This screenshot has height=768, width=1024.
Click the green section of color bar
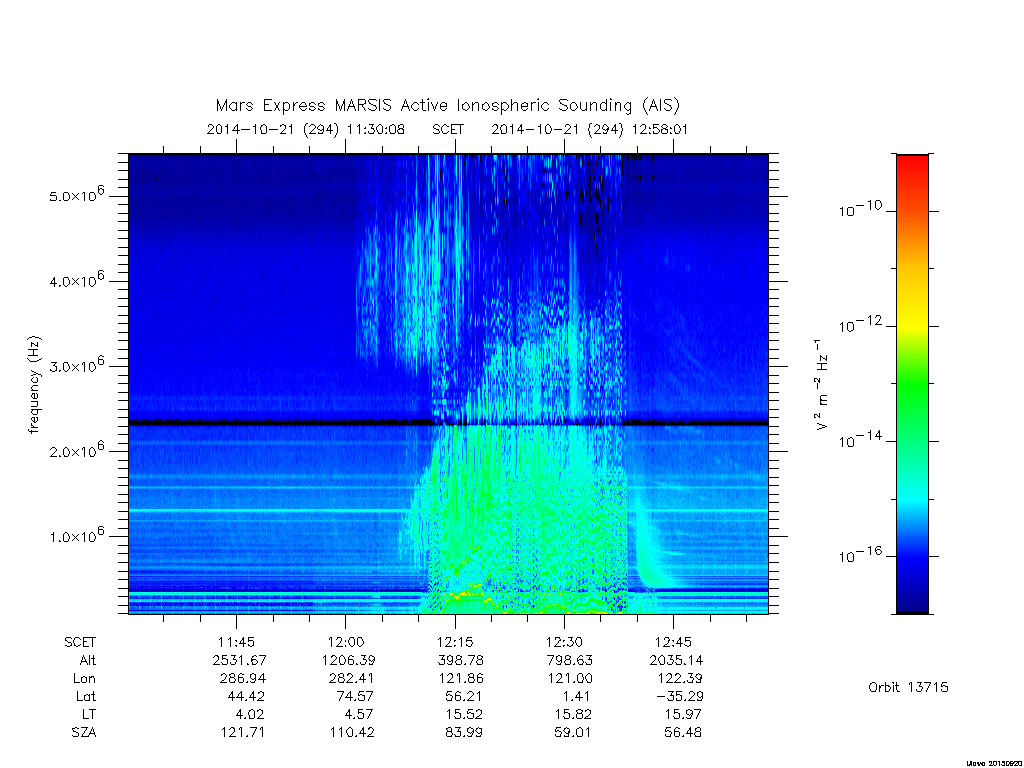coord(912,385)
